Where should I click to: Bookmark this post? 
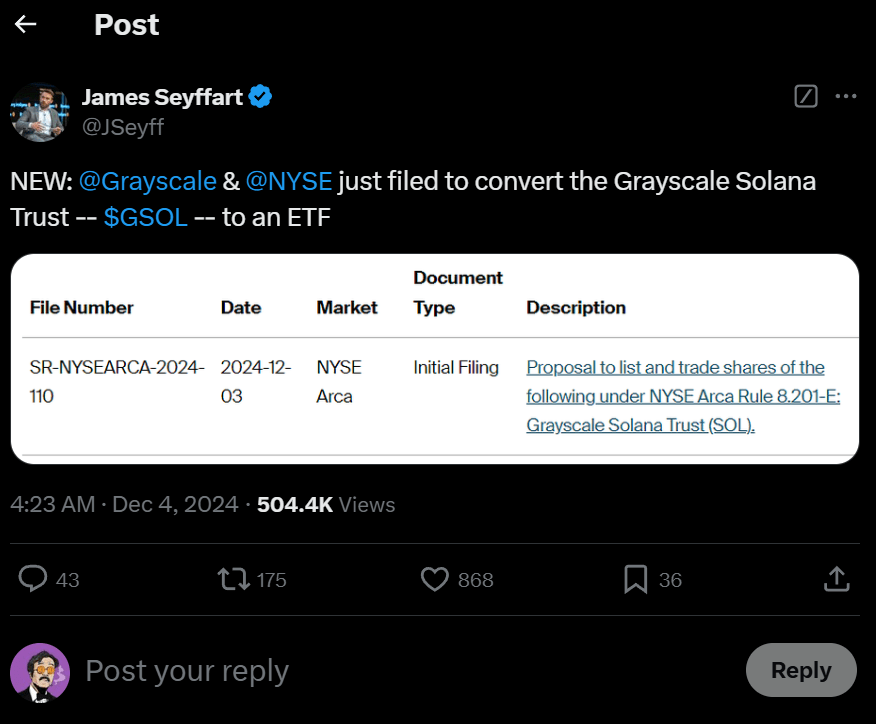tap(635, 579)
